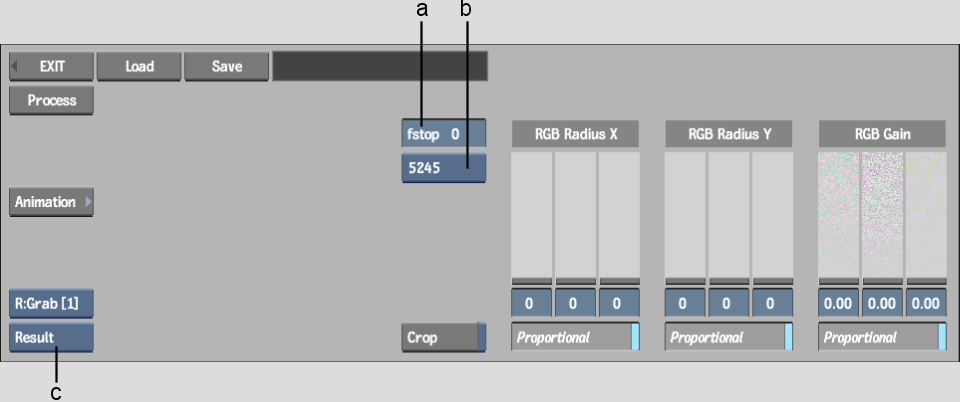Click the third RGB Gain value field 0.00

(x=926, y=303)
